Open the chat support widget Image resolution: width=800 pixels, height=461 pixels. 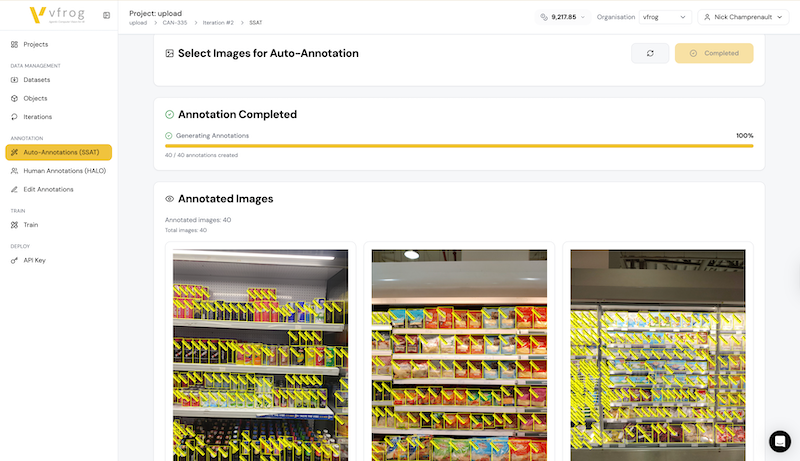point(780,441)
